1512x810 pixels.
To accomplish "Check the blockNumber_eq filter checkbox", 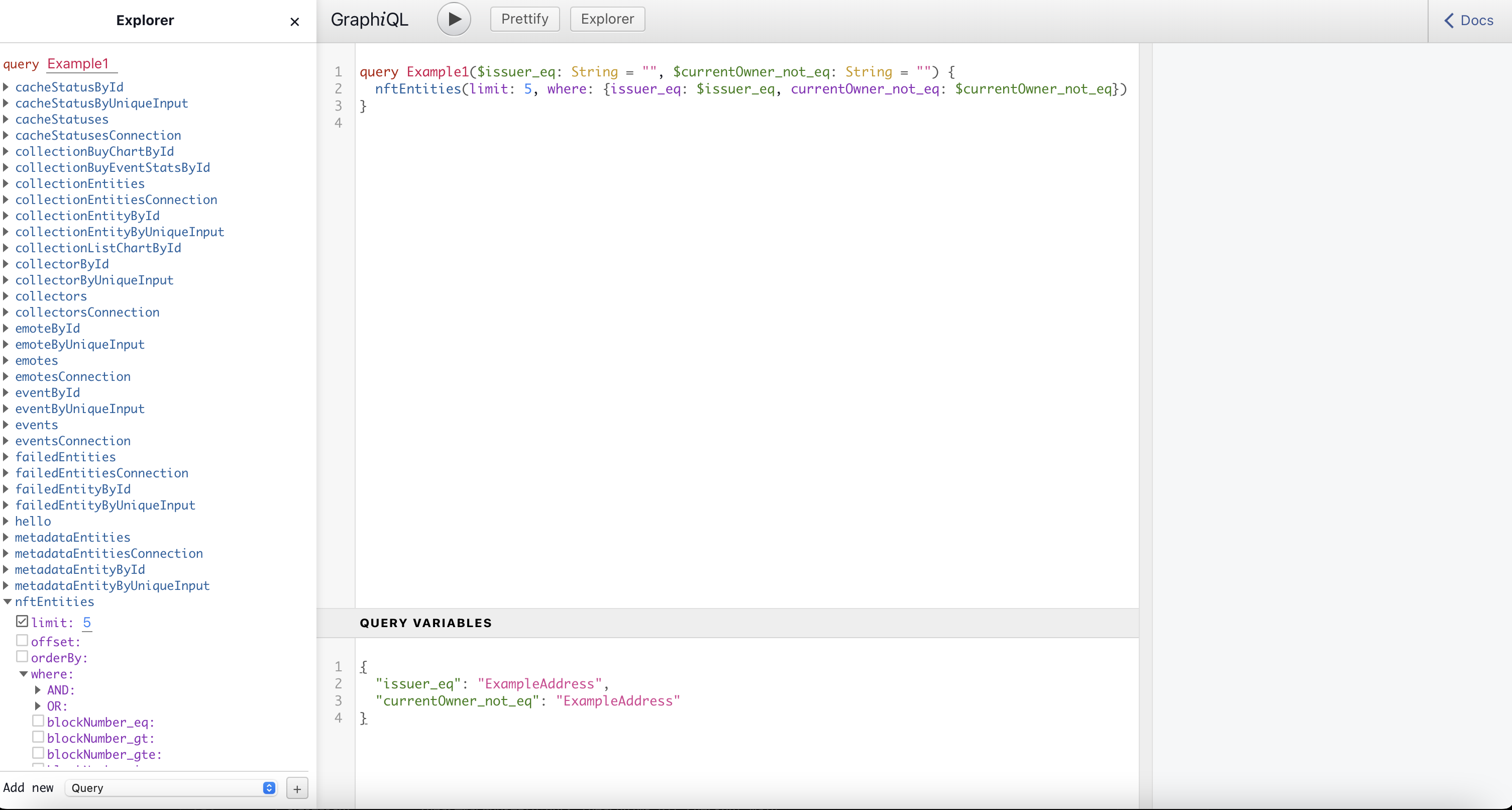I will (x=38, y=721).
